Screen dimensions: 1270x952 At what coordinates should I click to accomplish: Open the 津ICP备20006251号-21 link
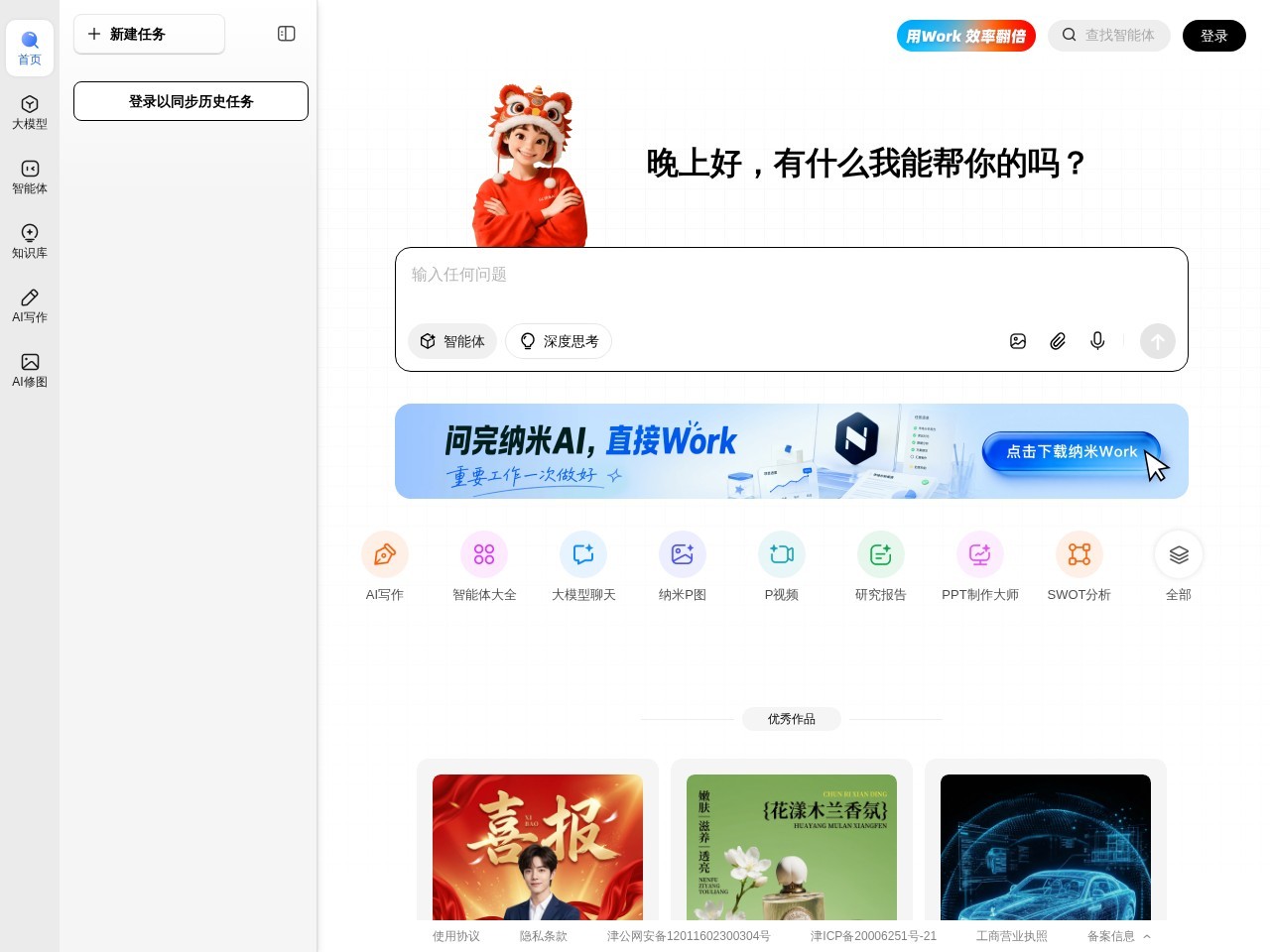(x=873, y=936)
